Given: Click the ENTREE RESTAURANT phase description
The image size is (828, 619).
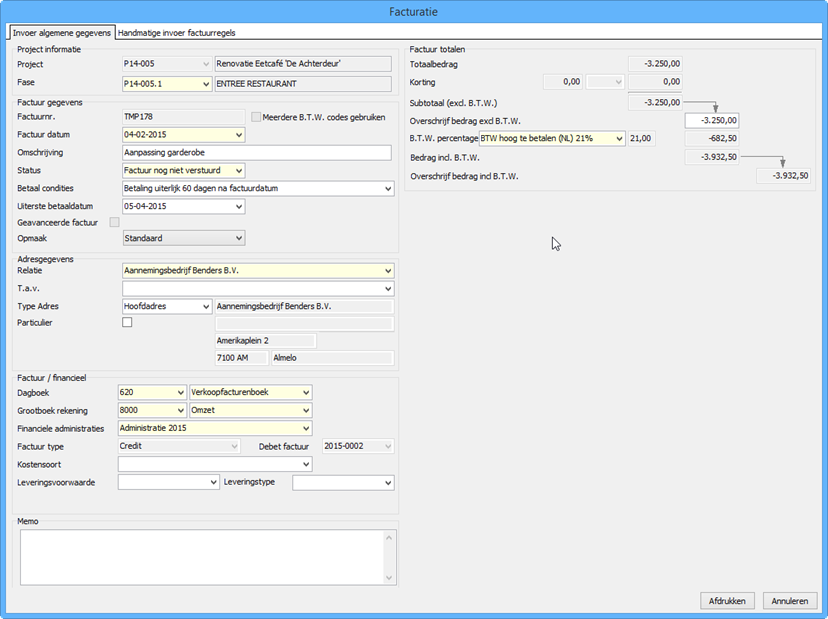Looking at the screenshot, I should tap(303, 84).
